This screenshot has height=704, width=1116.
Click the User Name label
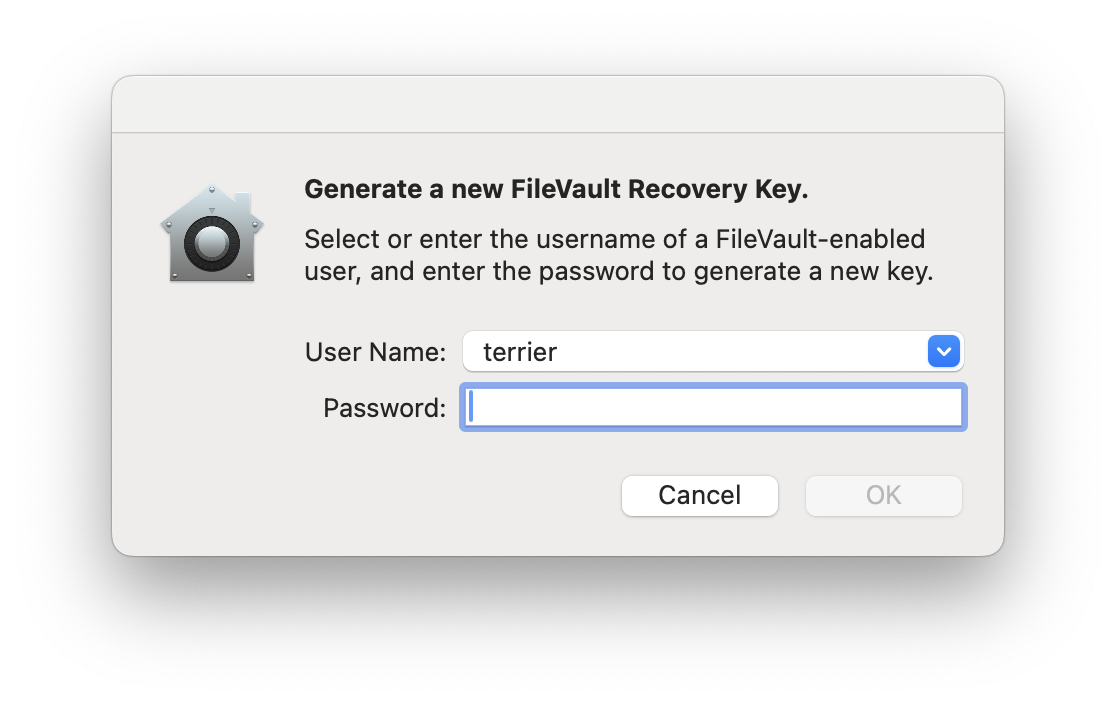click(375, 351)
